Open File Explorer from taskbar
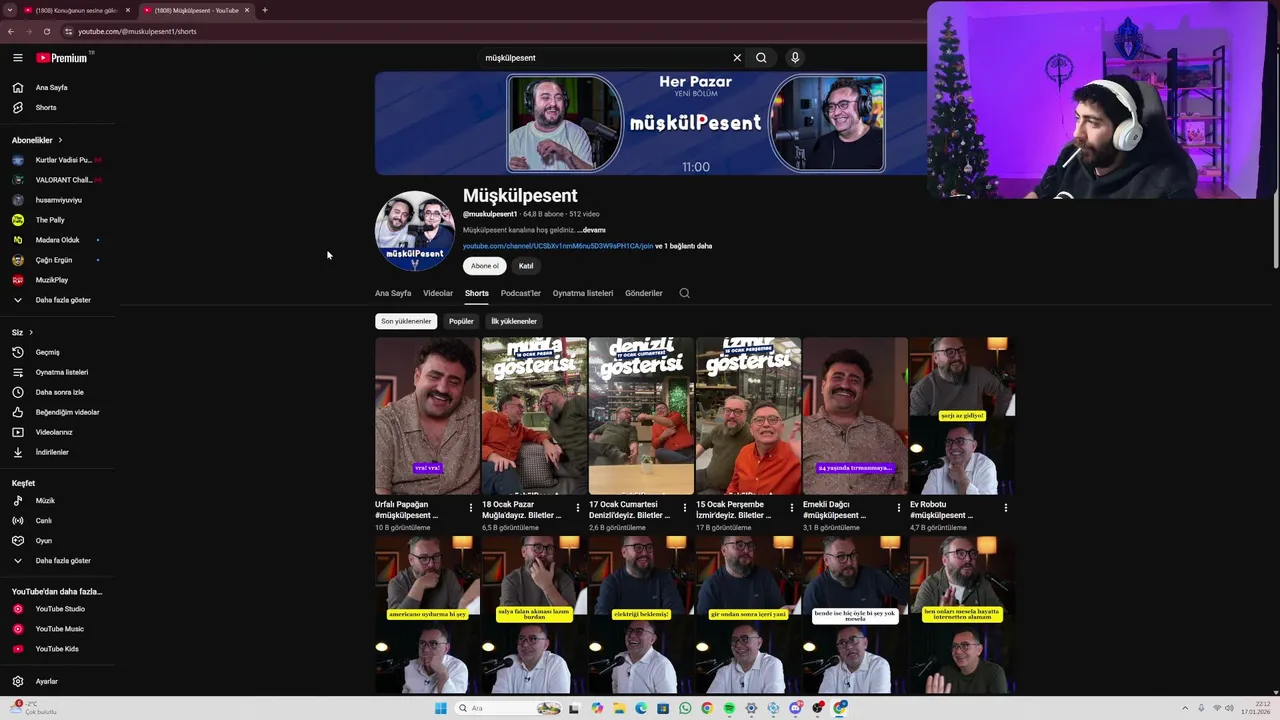This screenshot has height=720, width=1280. coord(619,708)
